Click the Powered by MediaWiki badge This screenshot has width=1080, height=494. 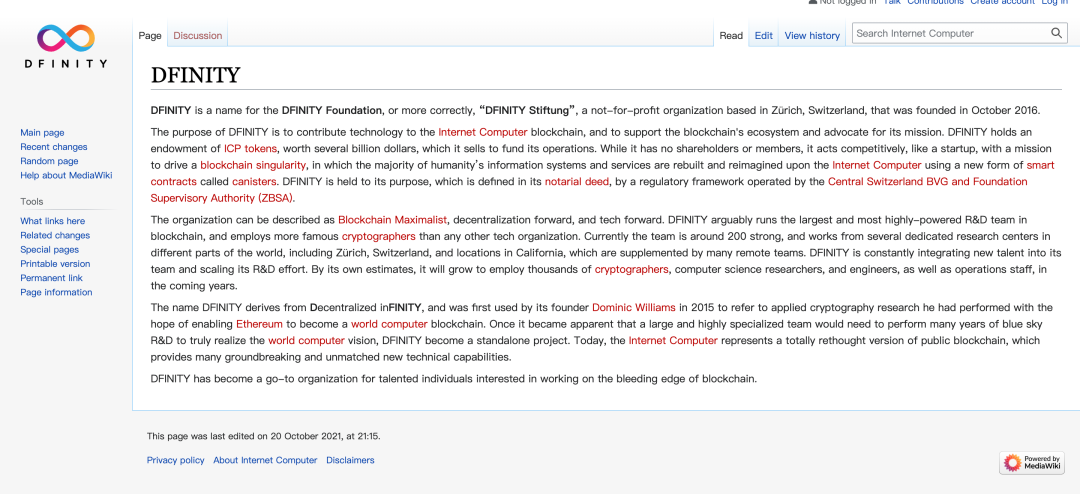pos(1032,462)
